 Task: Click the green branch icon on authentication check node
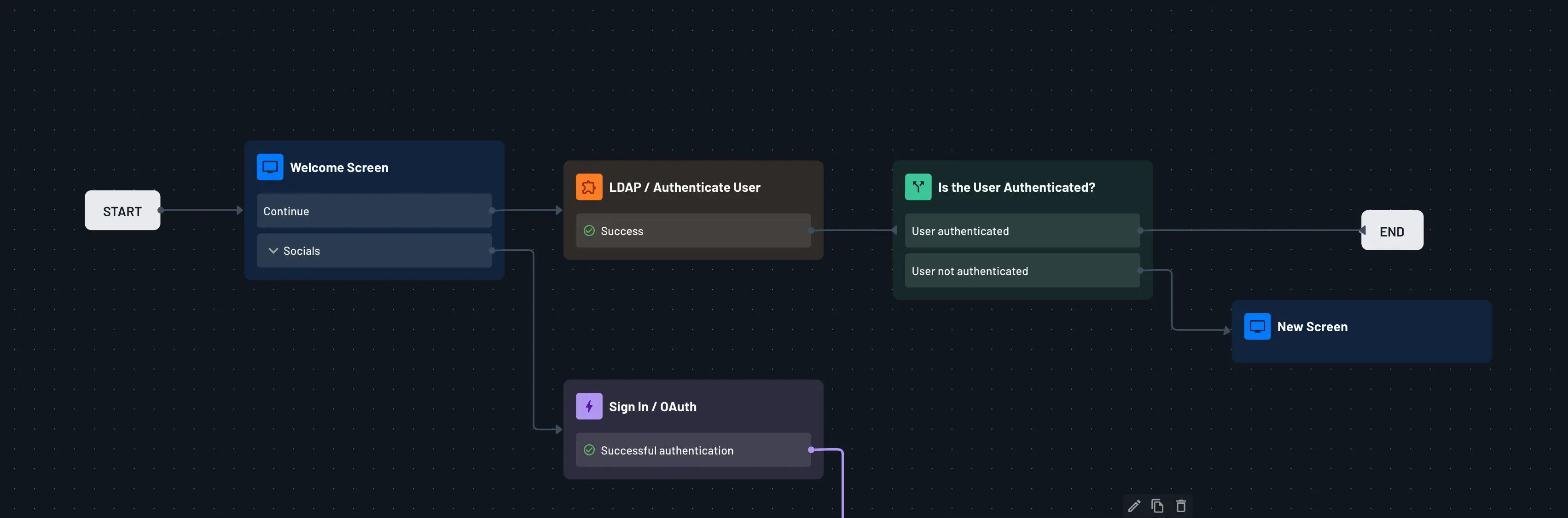tap(918, 187)
